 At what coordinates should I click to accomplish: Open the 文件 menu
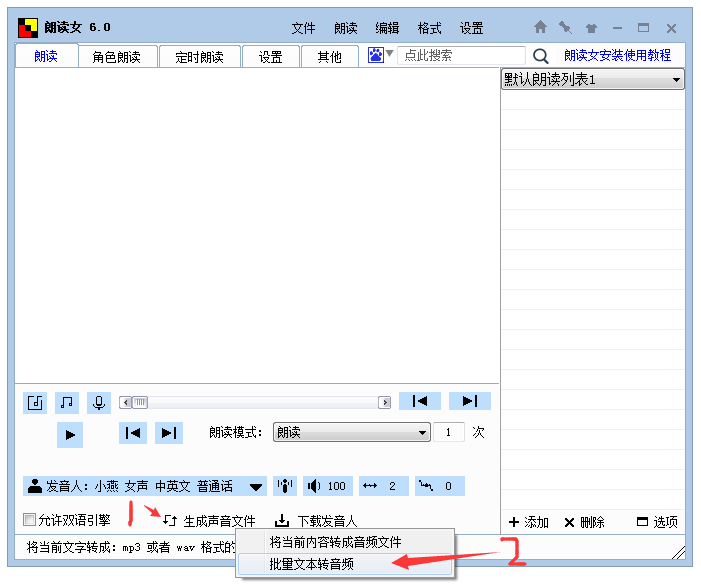[303, 29]
